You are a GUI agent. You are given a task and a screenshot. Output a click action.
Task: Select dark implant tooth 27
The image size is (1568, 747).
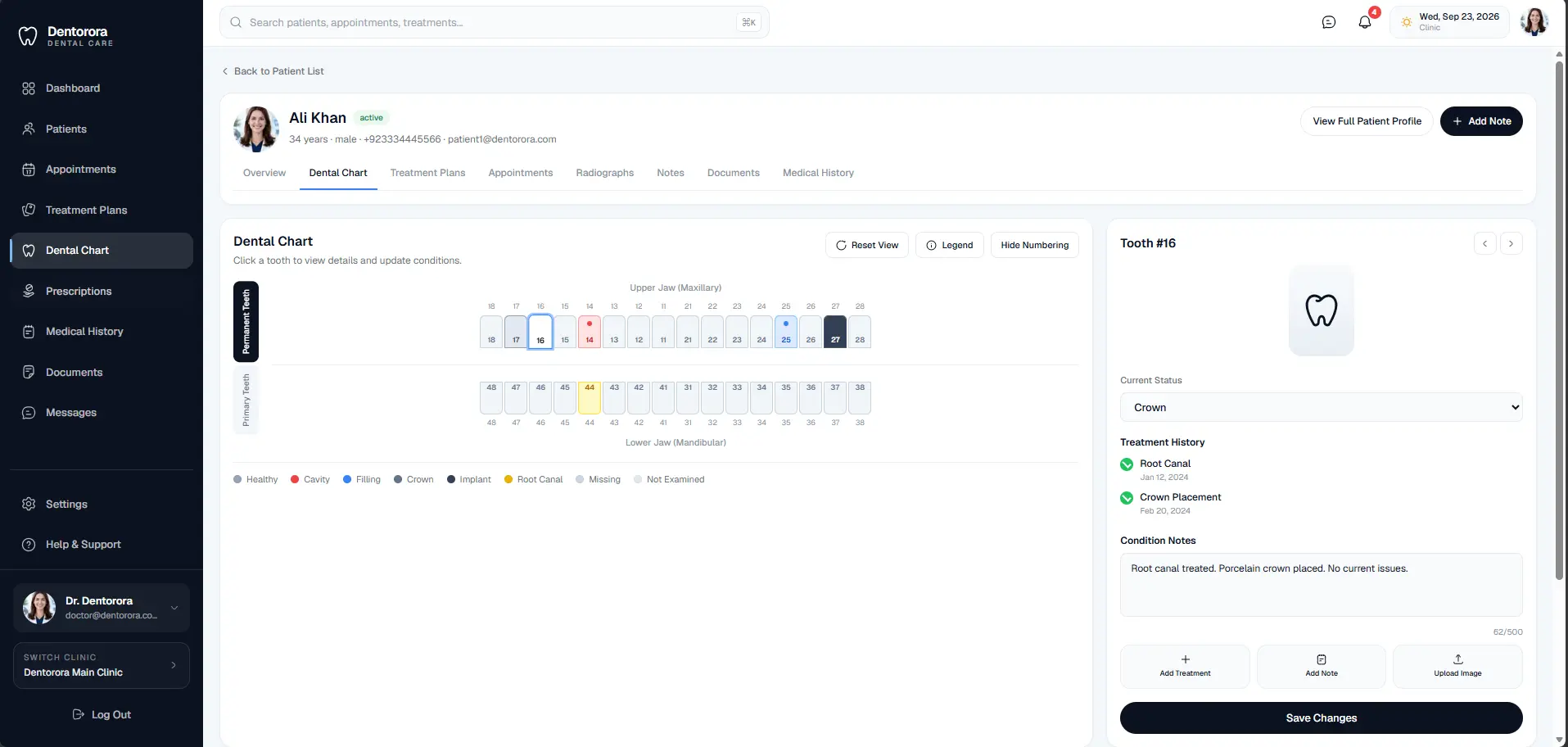tap(835, 332)
